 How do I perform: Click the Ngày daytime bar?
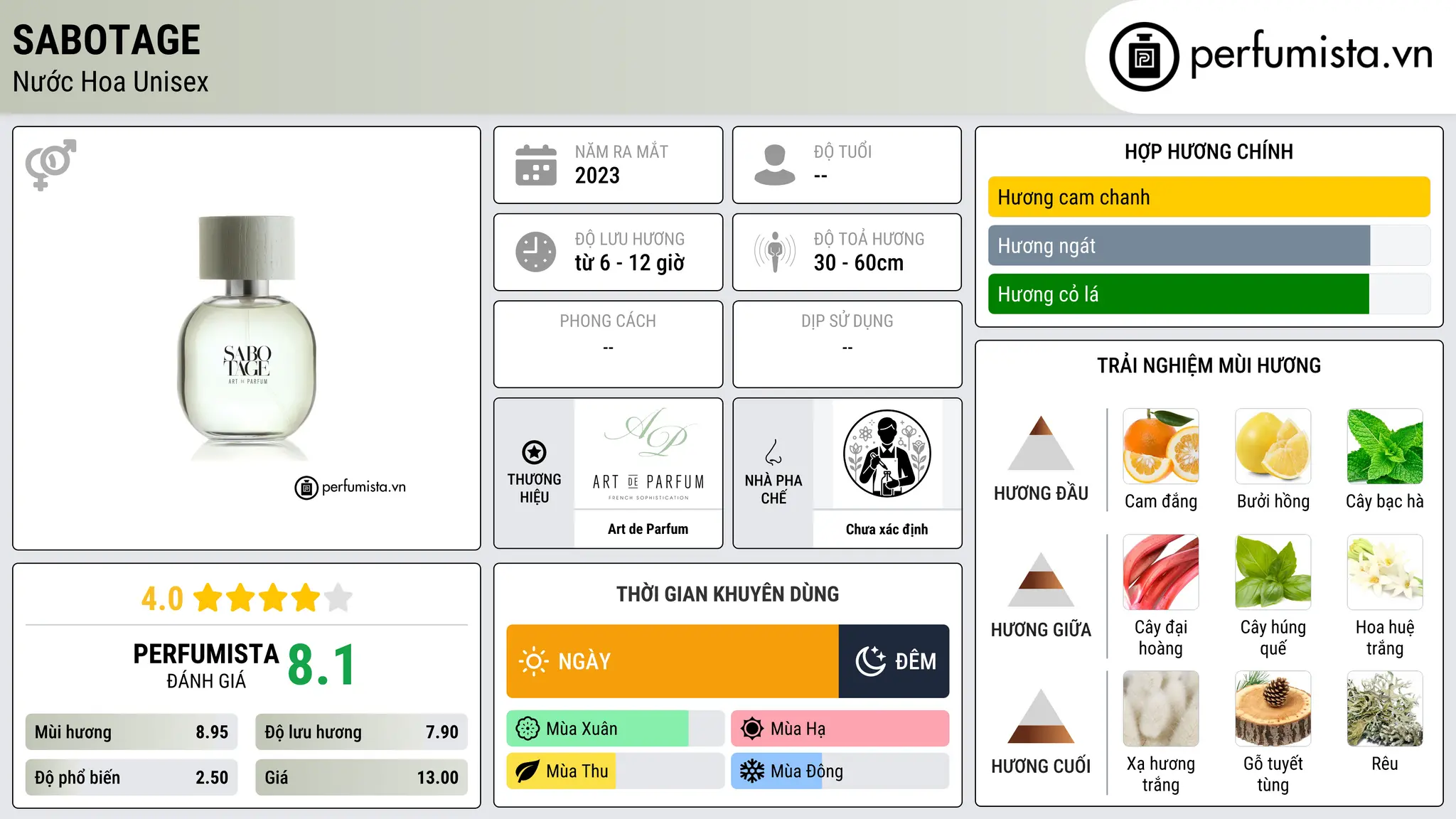coord(673,661)
